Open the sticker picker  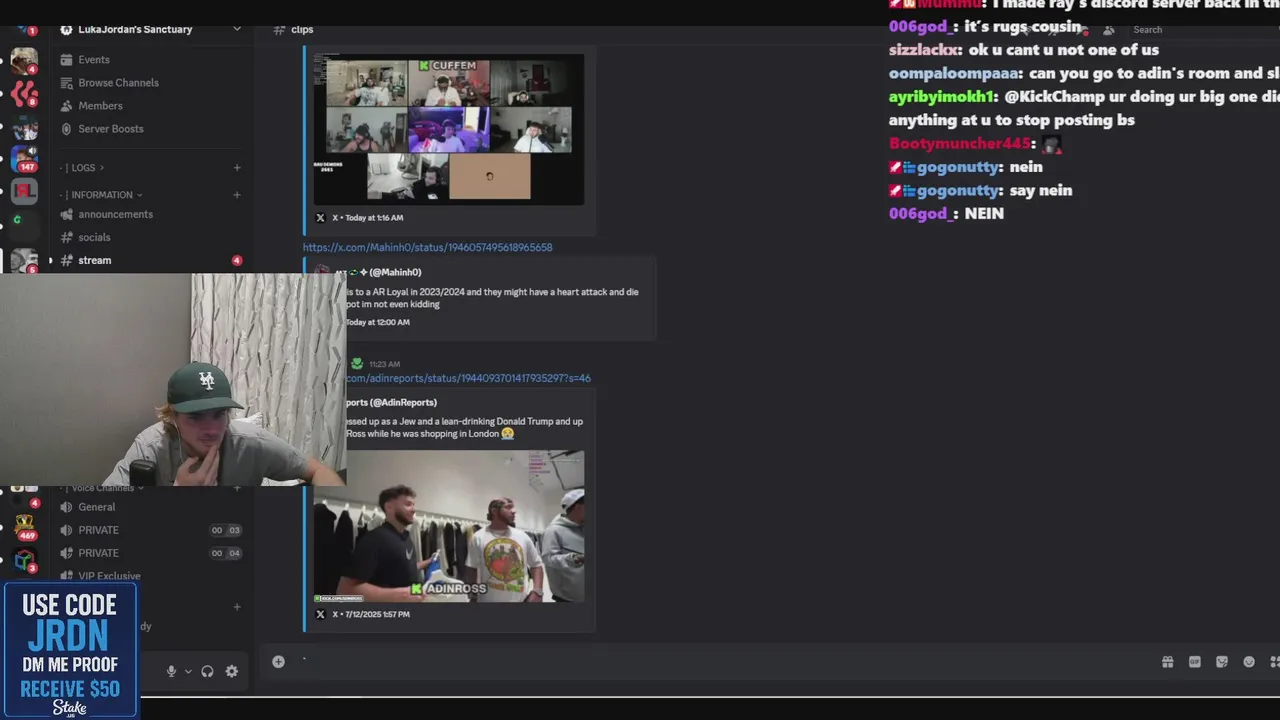point(1221,662)
